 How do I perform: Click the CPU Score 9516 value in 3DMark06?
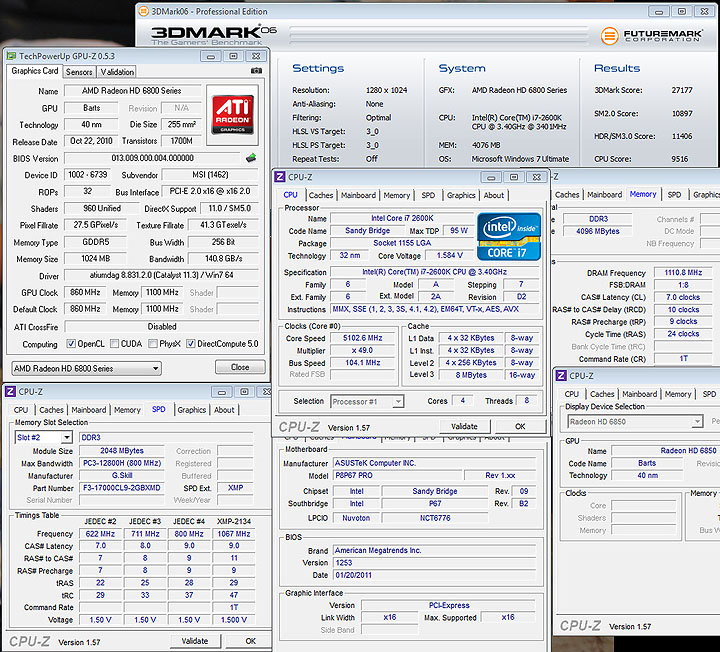click(x=680, y=159)
